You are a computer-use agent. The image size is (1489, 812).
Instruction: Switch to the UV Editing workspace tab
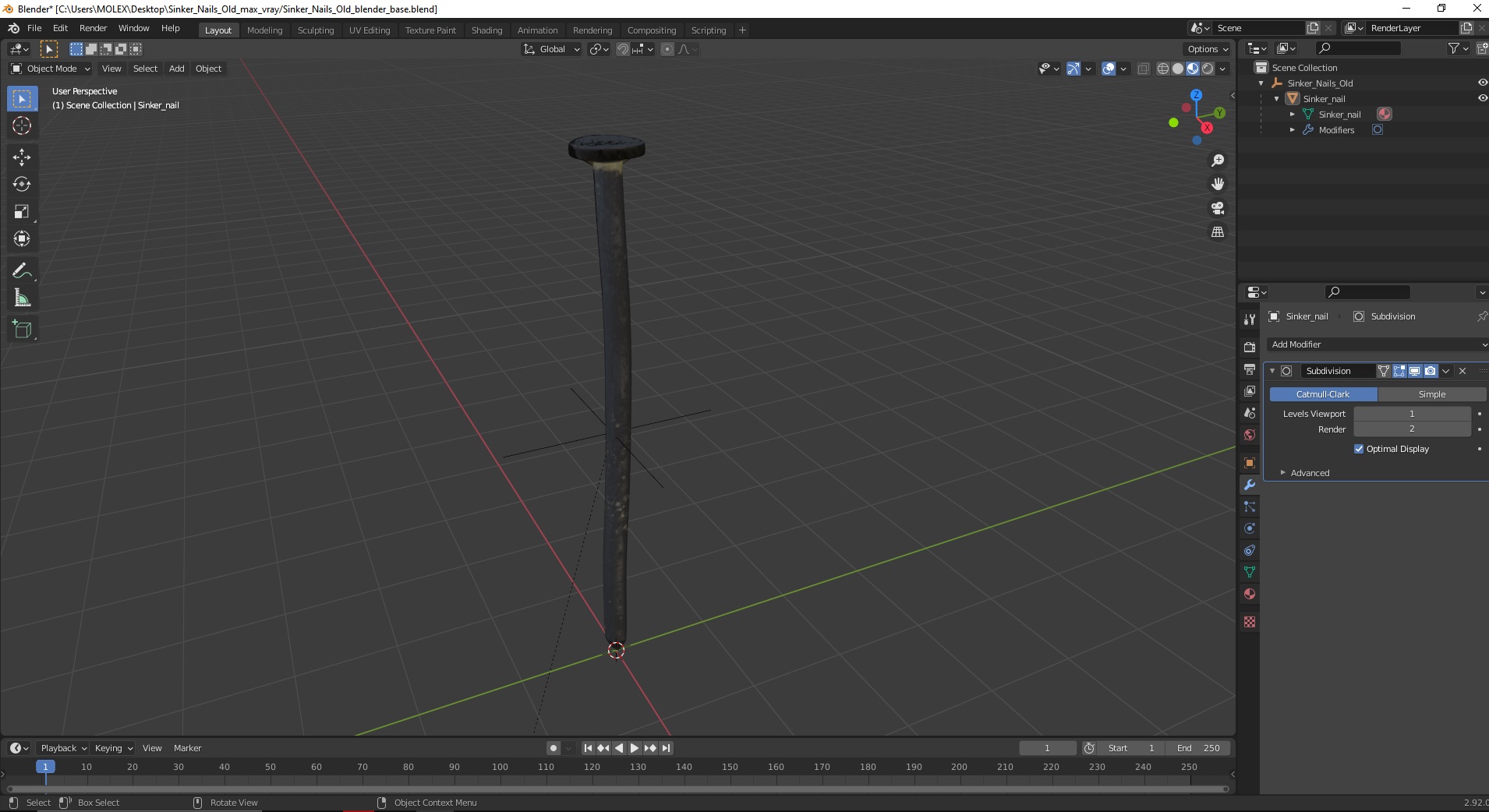point(370,30)
